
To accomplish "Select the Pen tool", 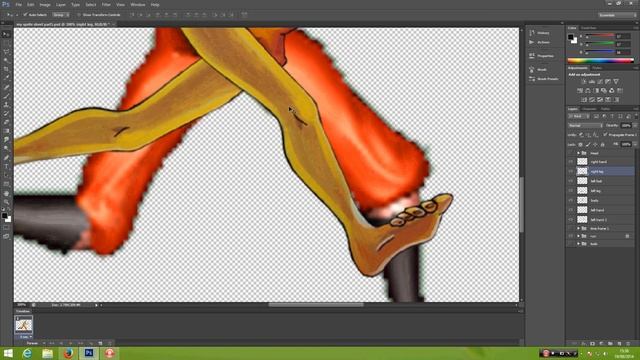I will 6,158.
